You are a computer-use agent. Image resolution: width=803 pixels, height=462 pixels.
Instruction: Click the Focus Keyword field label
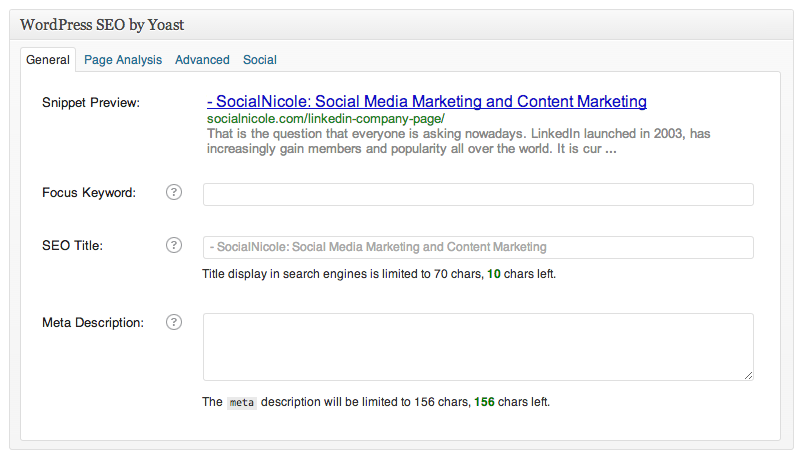click(x=89, y=193)
